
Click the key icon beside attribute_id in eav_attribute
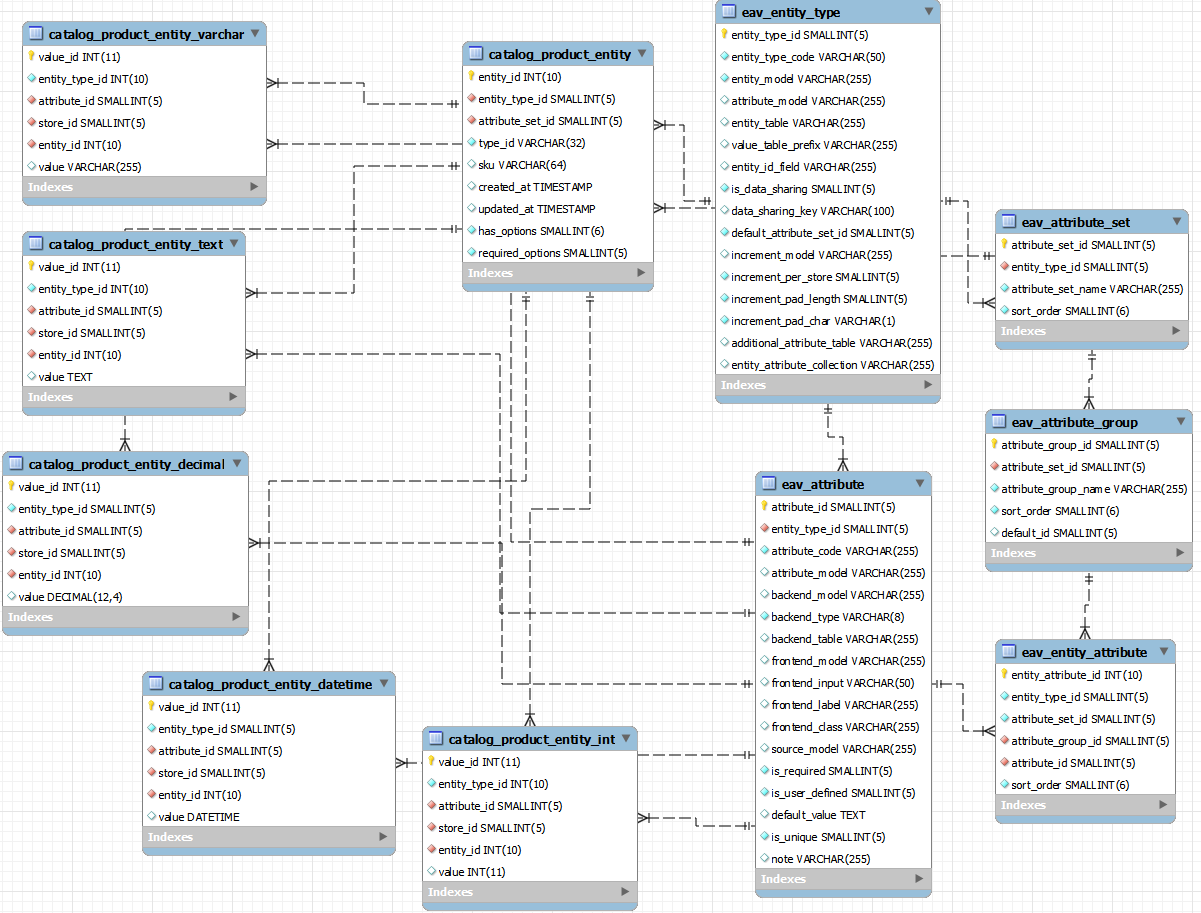tap(764, 507)
